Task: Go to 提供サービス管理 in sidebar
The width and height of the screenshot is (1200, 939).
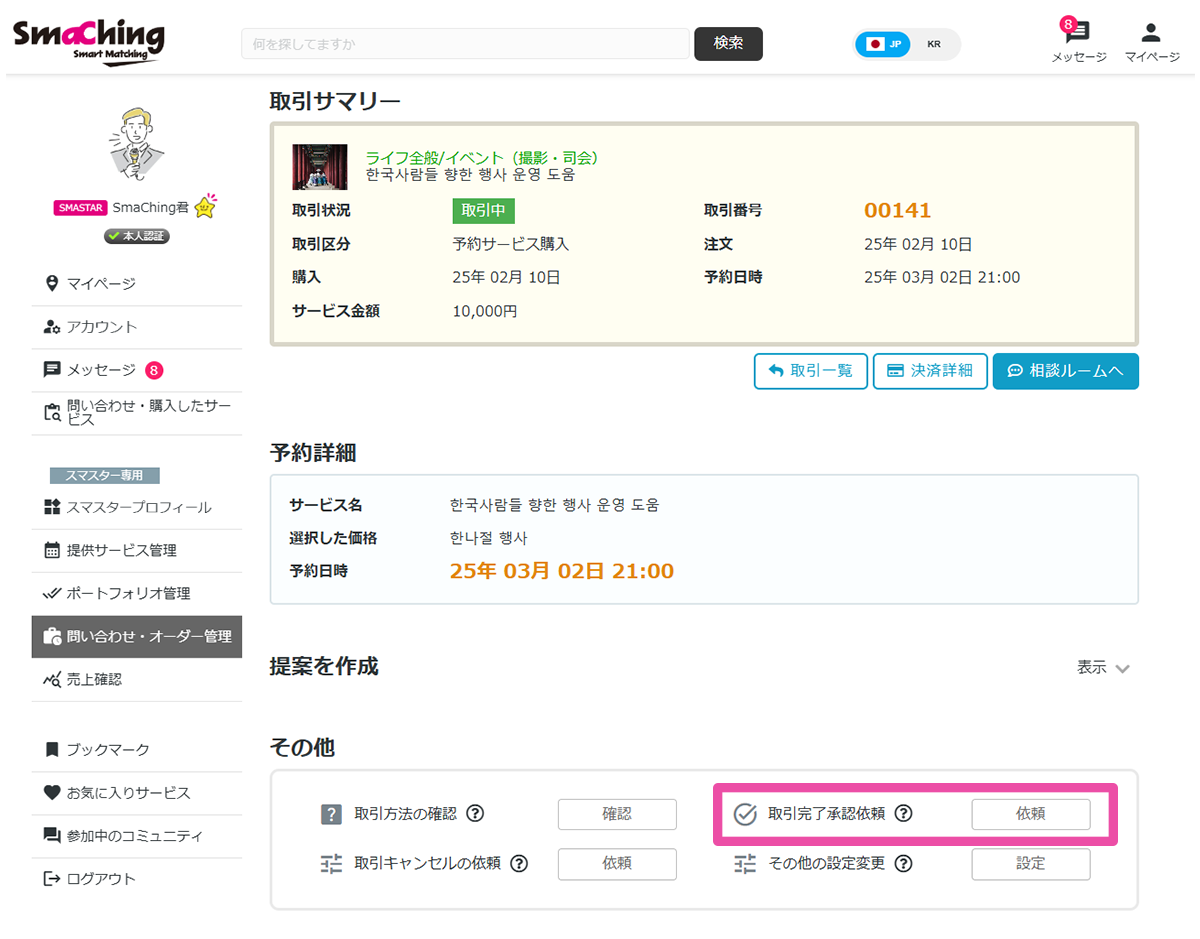Action: (x=121, y=550)
